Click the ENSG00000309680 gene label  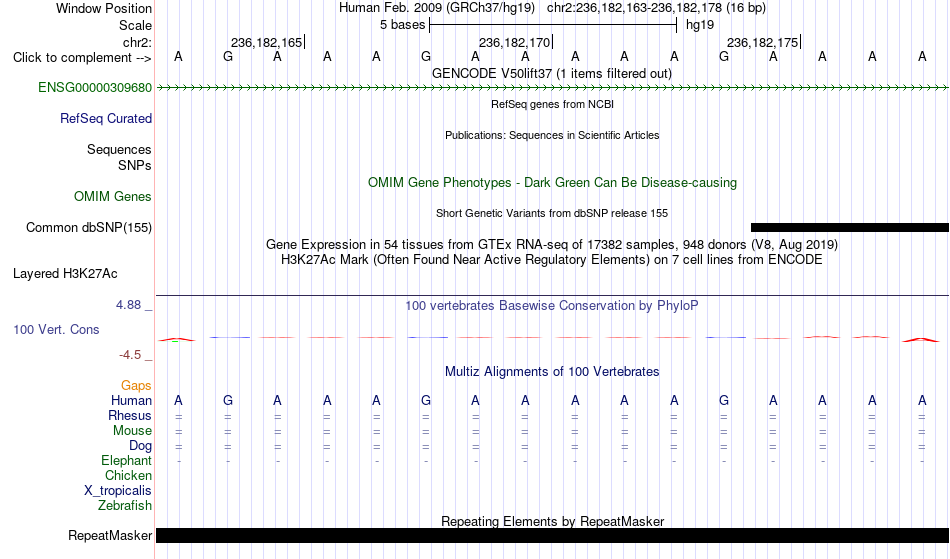95,88
